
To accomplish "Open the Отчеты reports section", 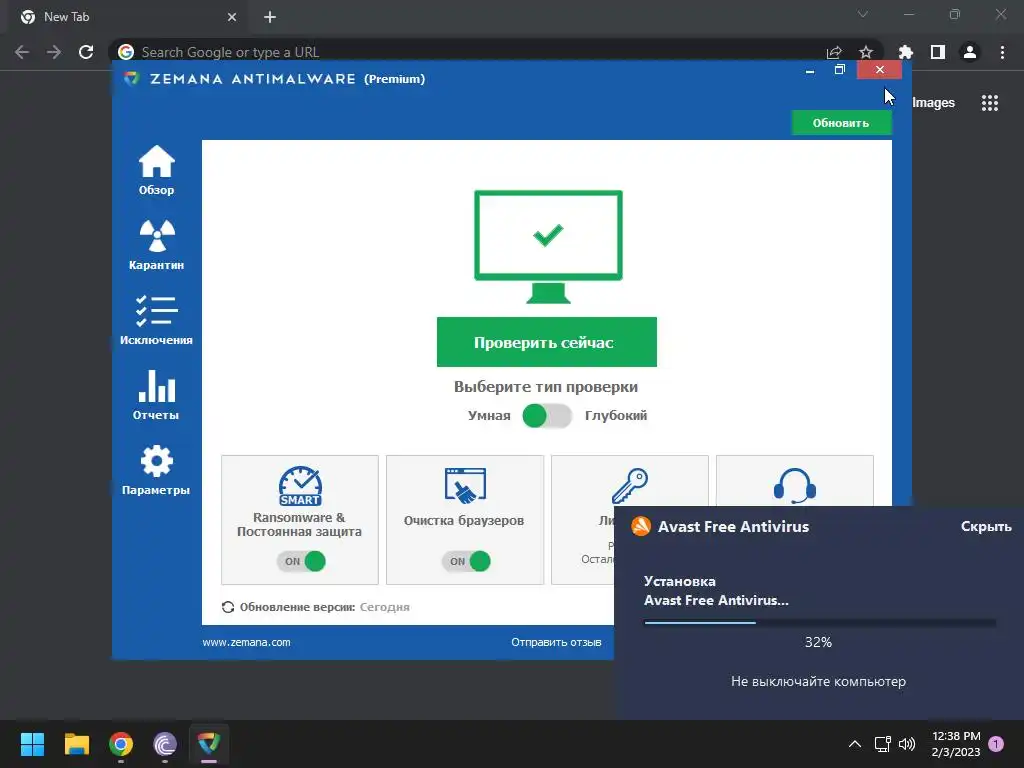I will [156, 395].
